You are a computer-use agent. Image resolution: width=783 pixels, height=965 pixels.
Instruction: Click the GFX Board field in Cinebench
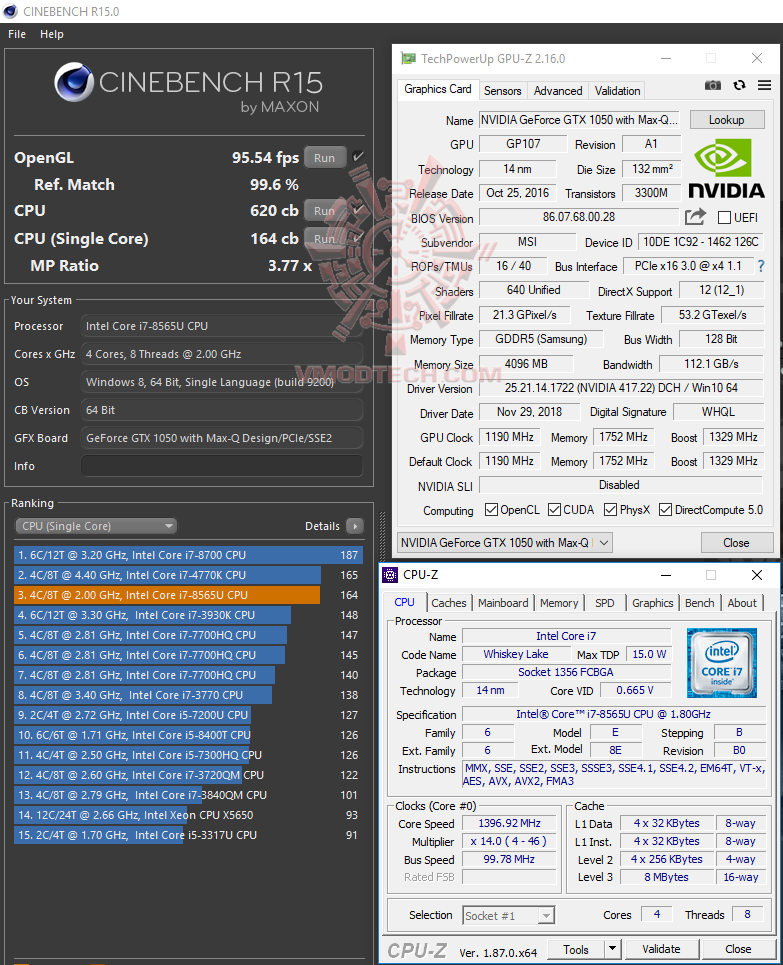point(222,438)
